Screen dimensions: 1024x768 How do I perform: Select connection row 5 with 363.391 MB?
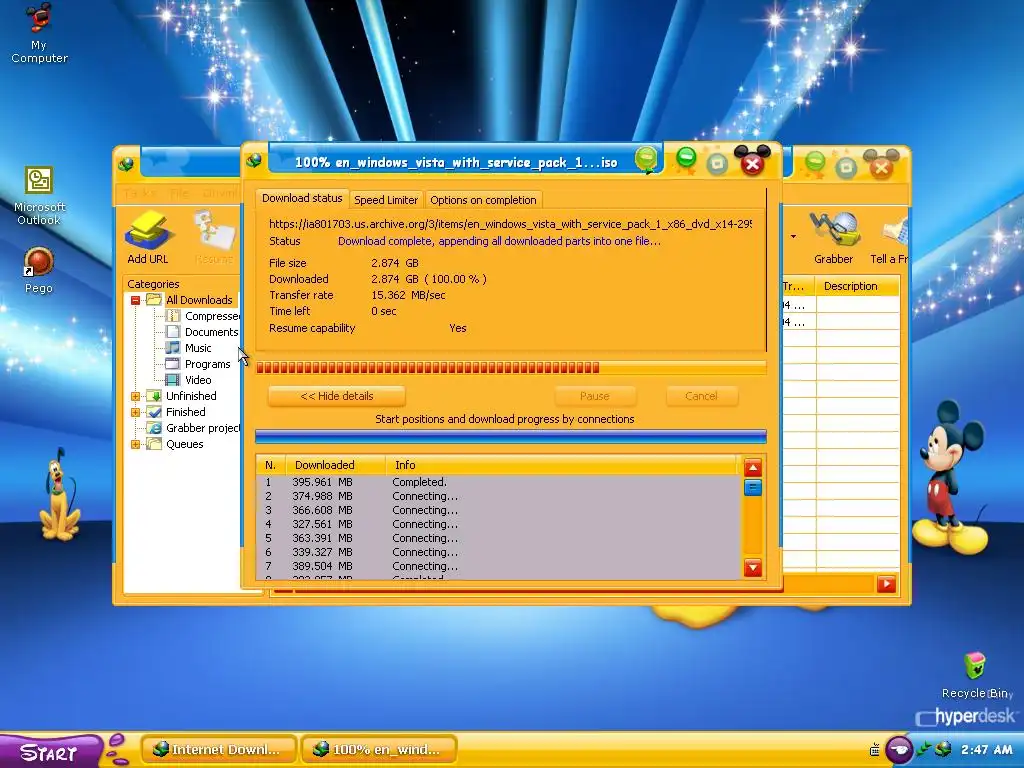pyautogui.click(x=499, y=538)
